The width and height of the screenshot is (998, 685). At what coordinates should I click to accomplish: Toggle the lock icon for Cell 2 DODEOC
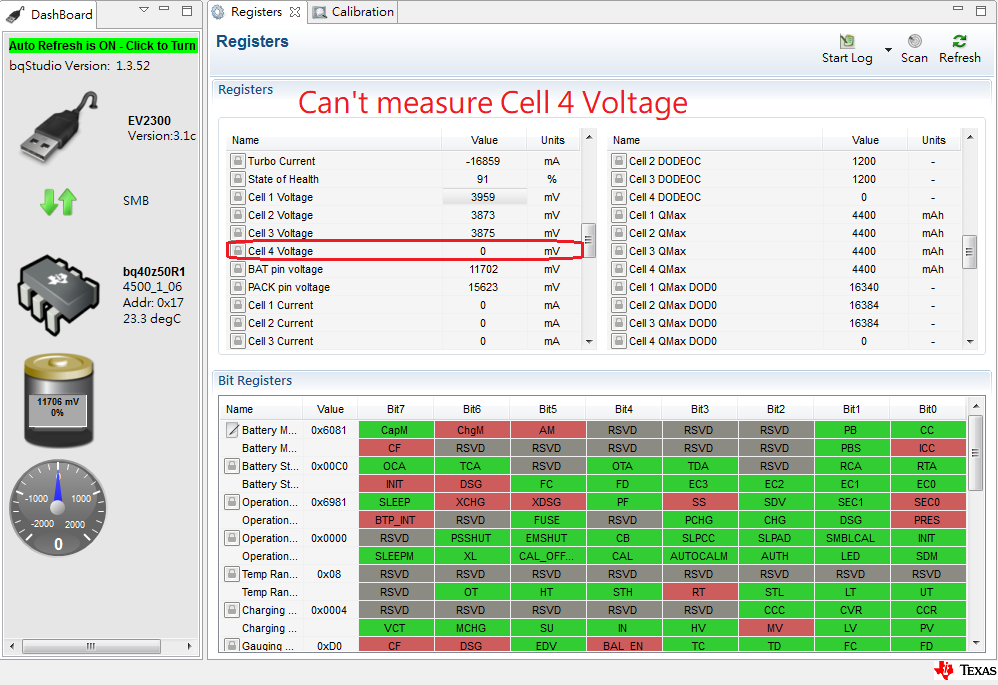tap(618, 161)
